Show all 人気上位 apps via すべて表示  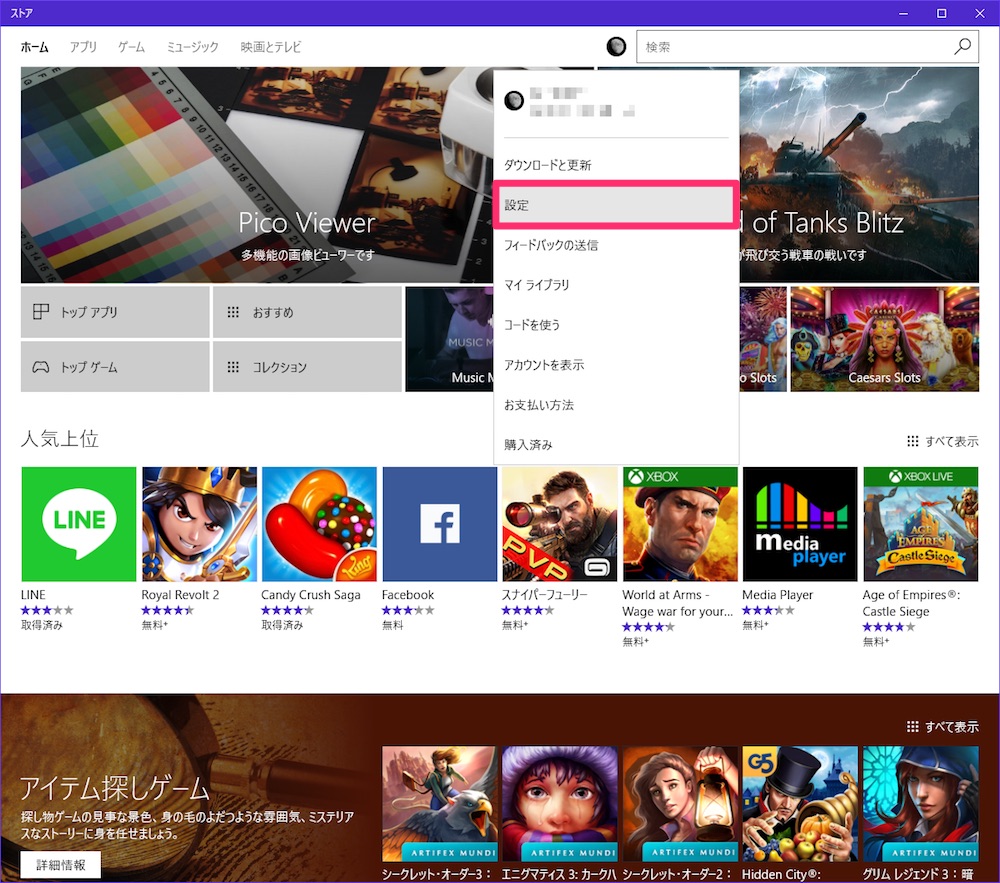(x=943, y=441)
